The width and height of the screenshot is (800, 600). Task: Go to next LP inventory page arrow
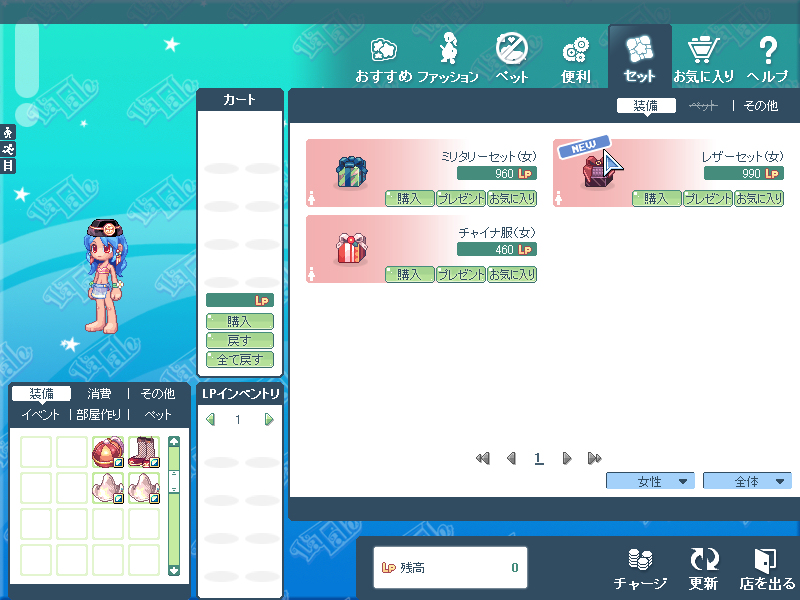coord(268,420)
